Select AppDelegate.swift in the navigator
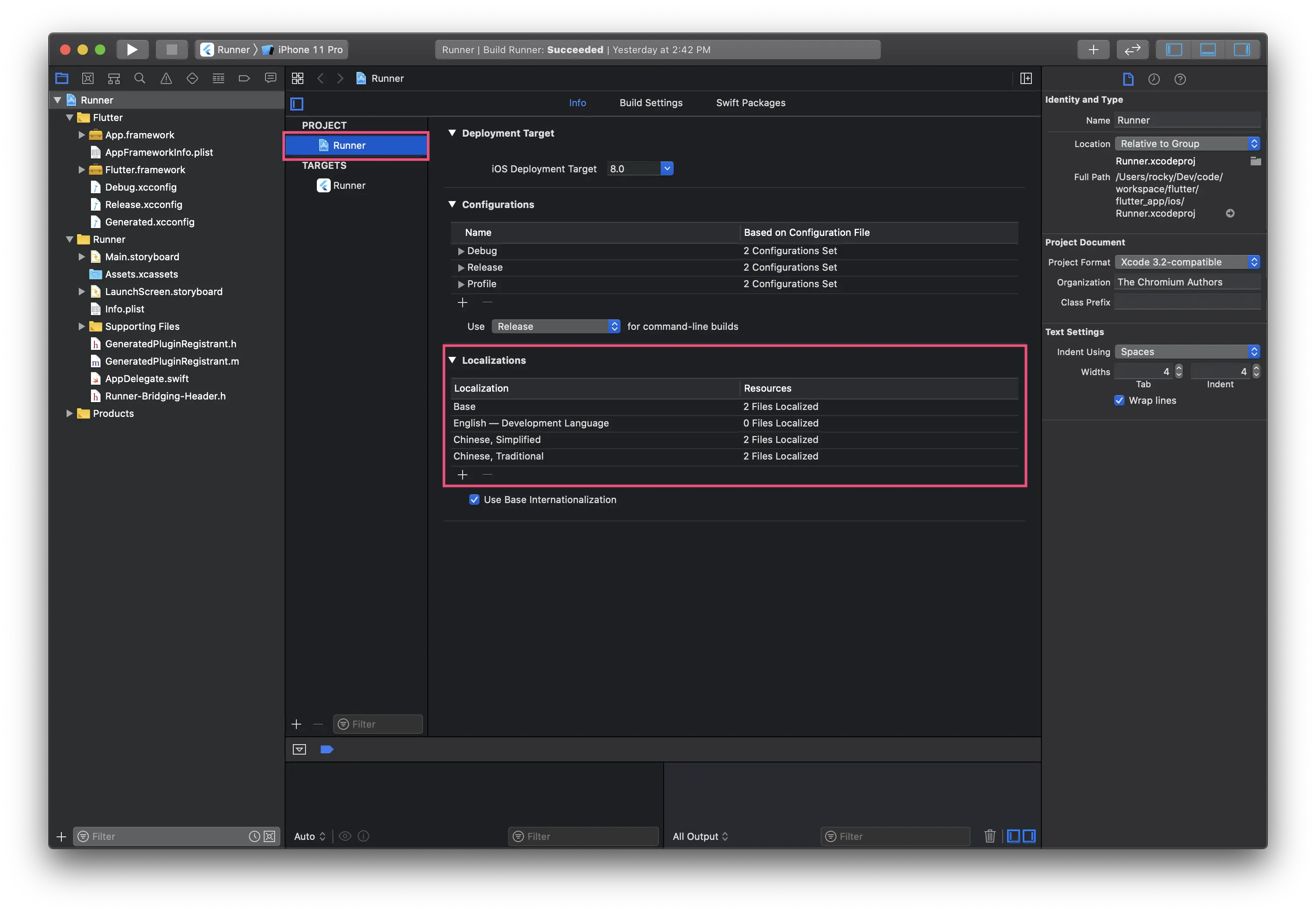 146,378
